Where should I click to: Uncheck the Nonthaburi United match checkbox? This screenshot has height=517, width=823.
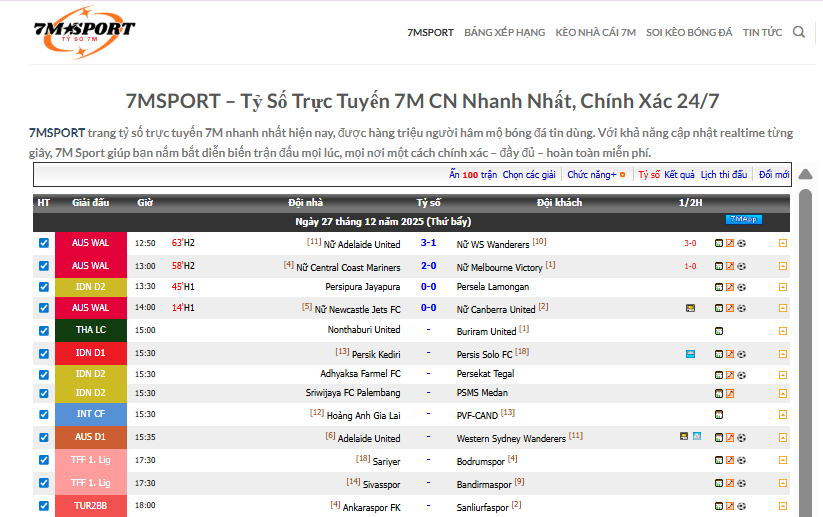point(43,331)
